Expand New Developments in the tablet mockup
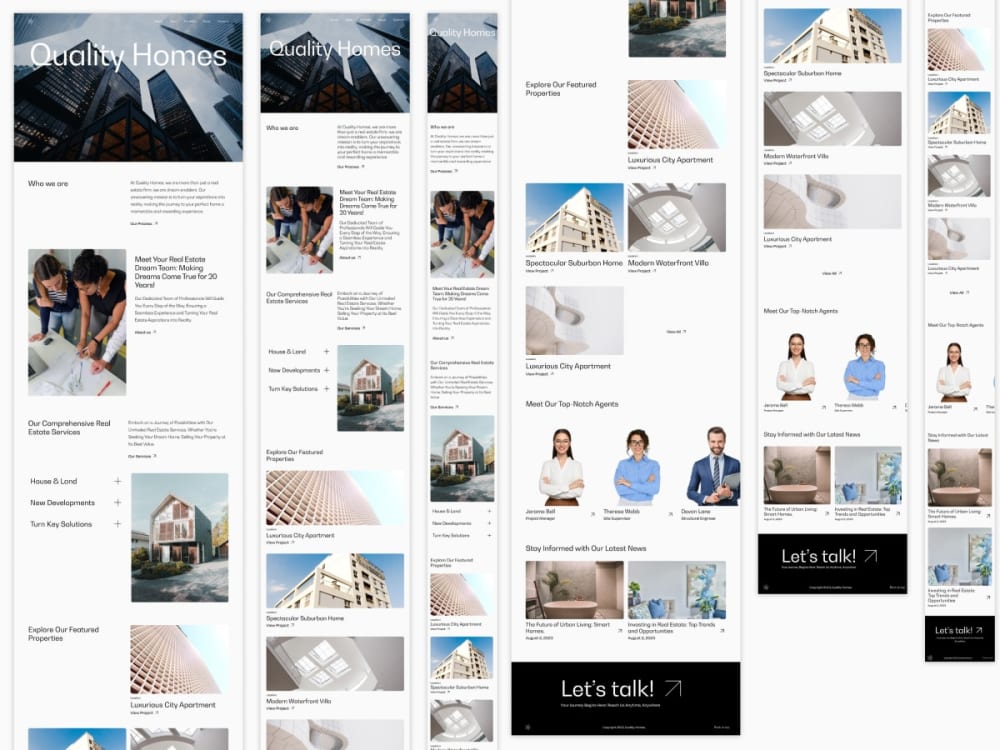Screen dimensions: 1000x750 [327, 370]
